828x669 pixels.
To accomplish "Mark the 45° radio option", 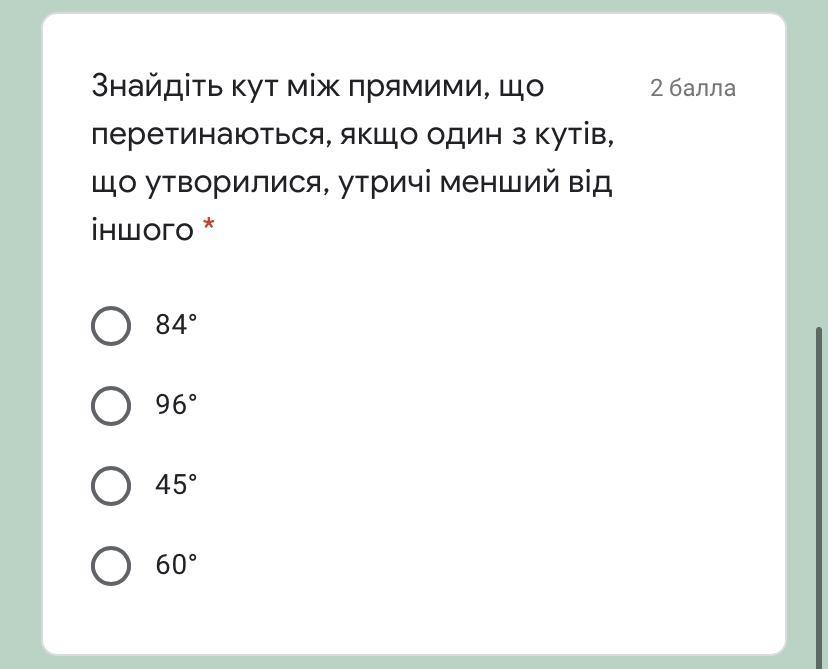I will pyautogui.click(x=111, y=485).
